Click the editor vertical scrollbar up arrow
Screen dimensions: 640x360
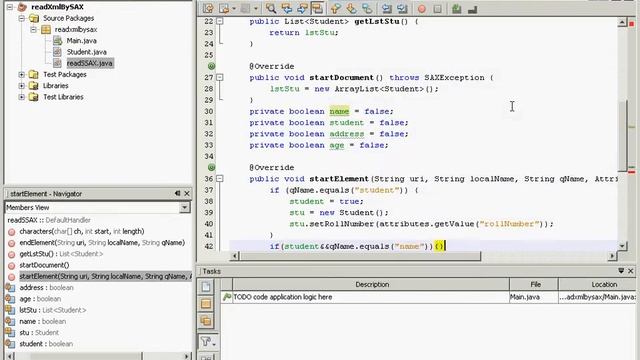[622, 22]
